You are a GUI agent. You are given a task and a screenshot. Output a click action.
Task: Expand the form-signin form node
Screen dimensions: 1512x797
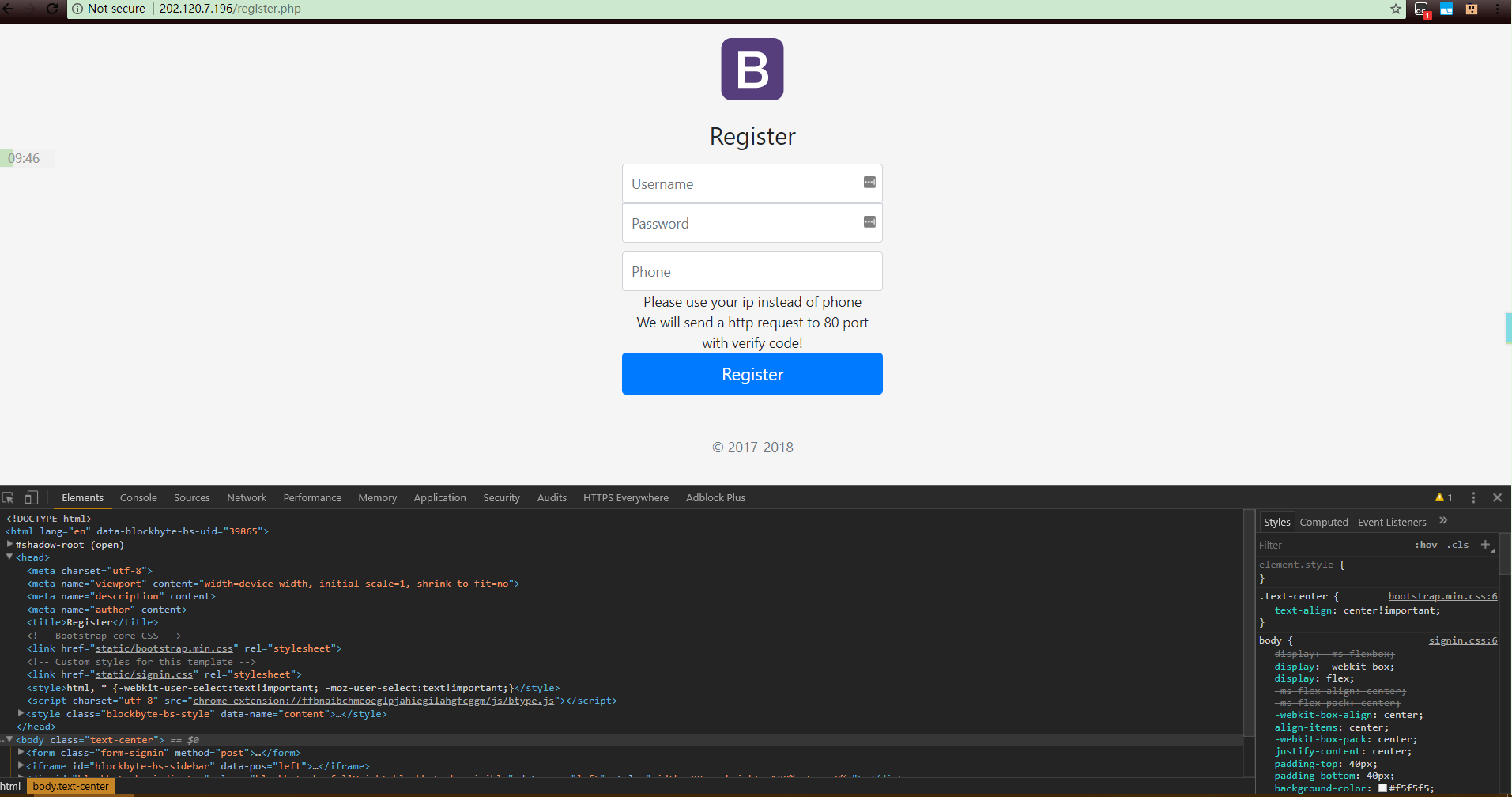tap(21, 753)
